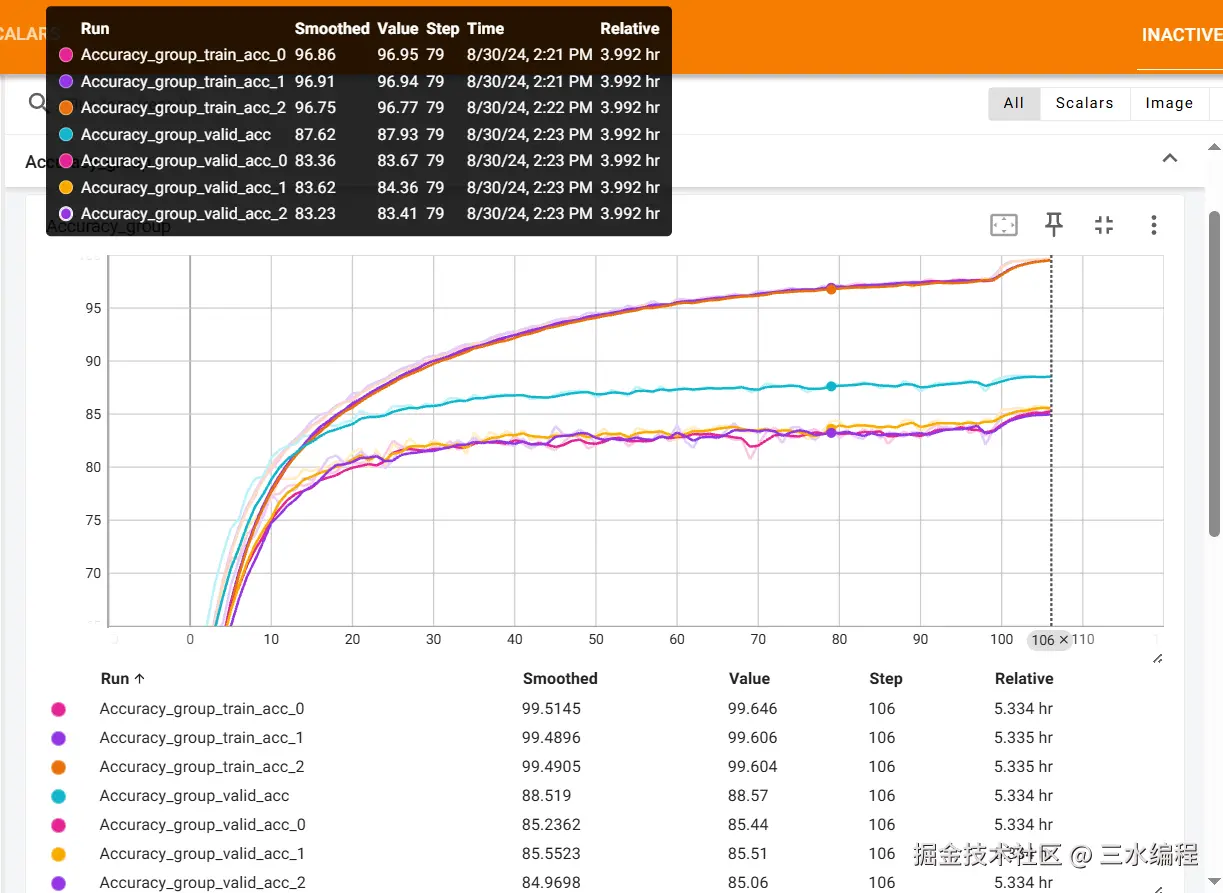
Task: Pin the Accuracy_group card
Action: coord(1053,224)
